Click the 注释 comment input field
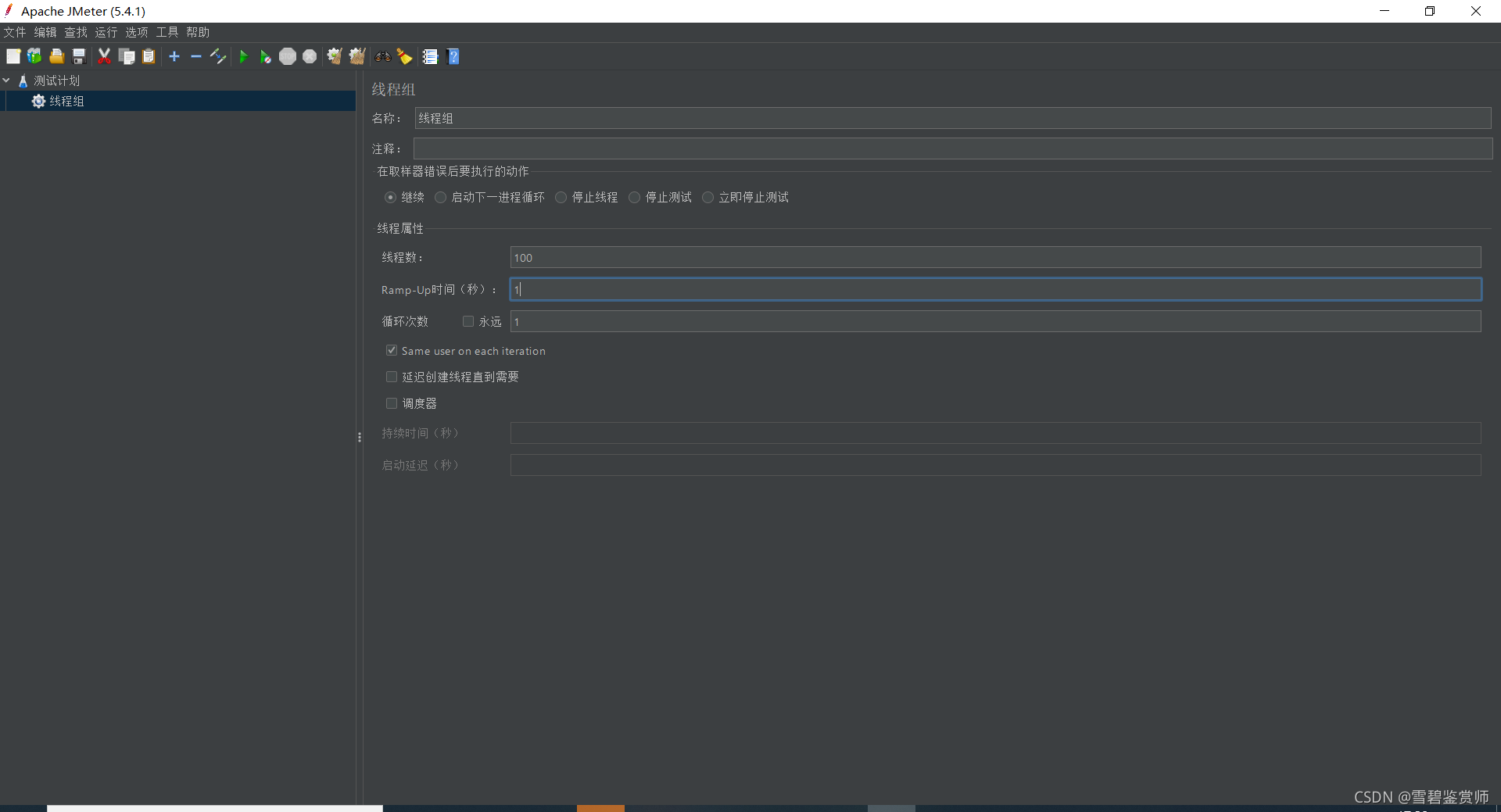 (953, 148)
